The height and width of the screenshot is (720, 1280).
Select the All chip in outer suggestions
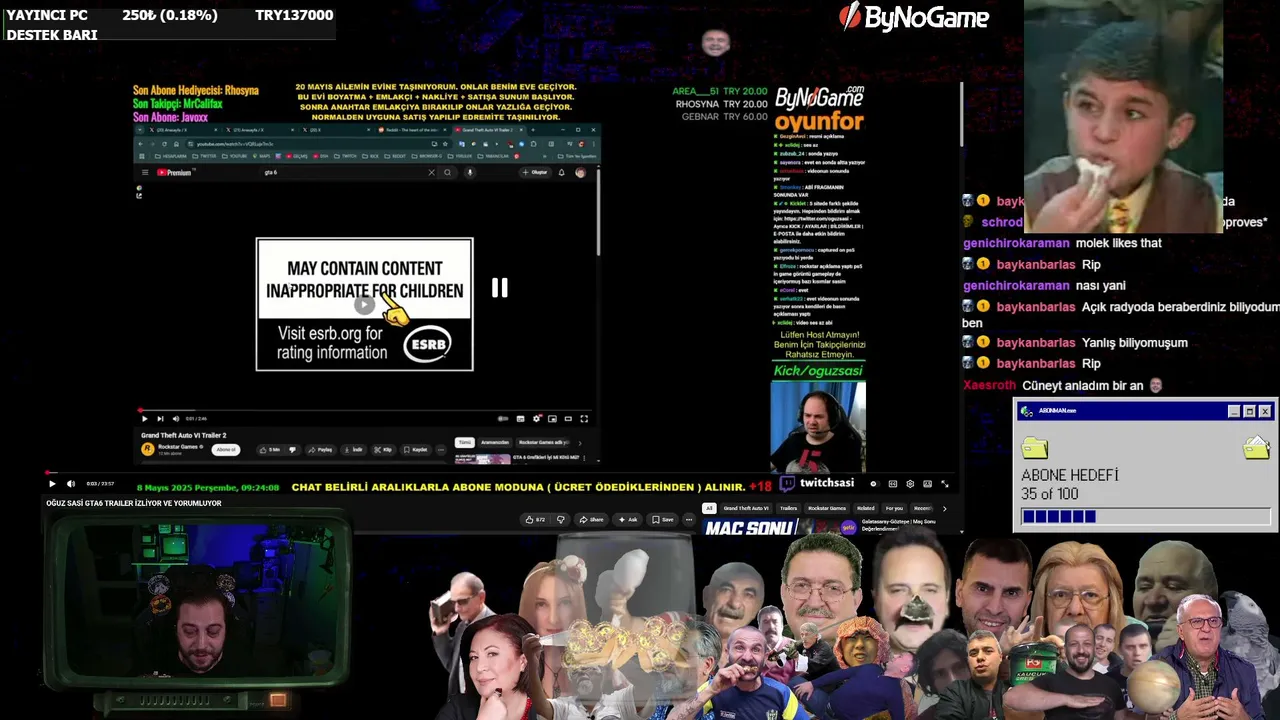coord(709,508)
